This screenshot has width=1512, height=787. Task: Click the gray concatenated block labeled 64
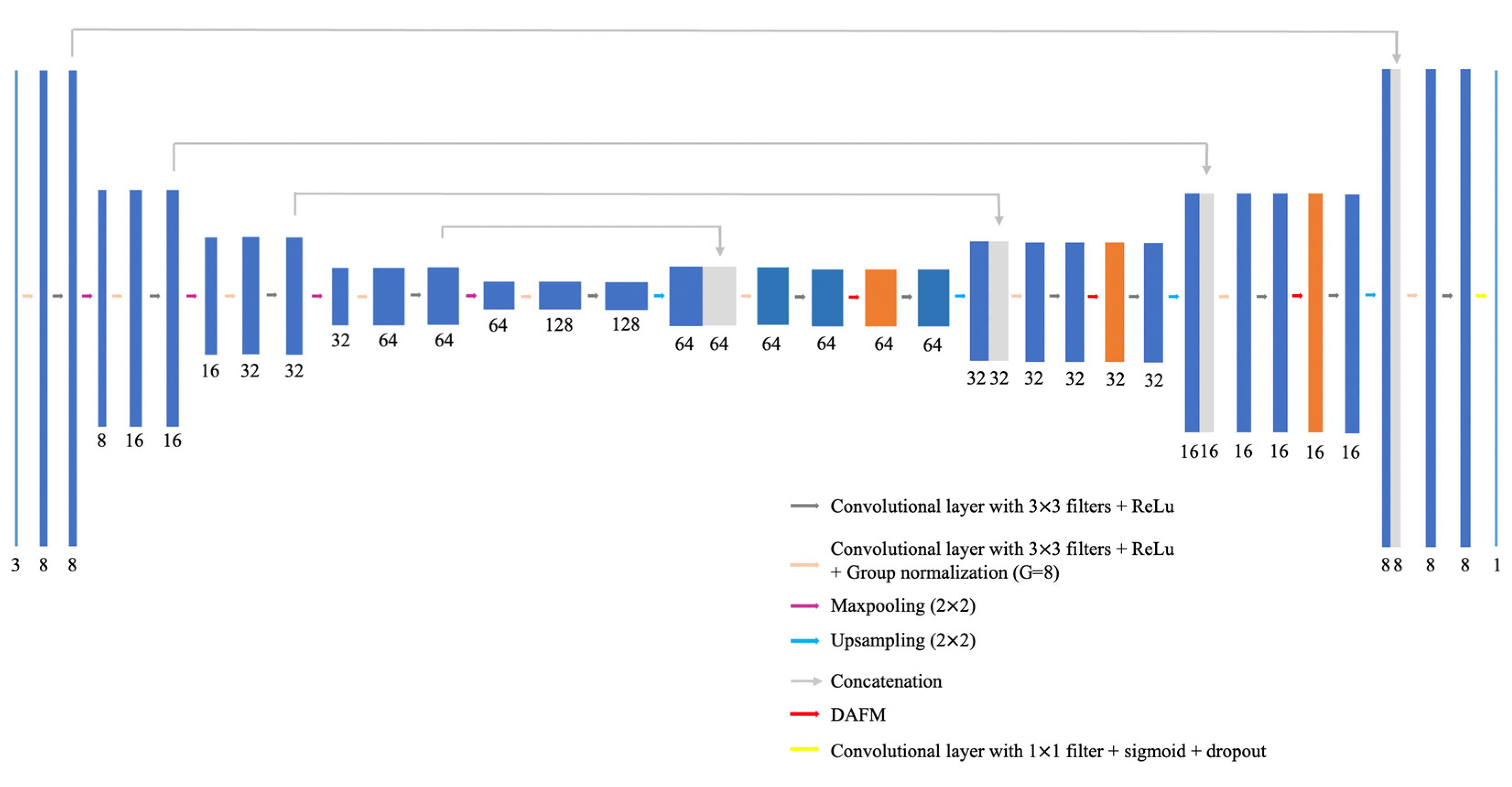(x=719, y=296)
